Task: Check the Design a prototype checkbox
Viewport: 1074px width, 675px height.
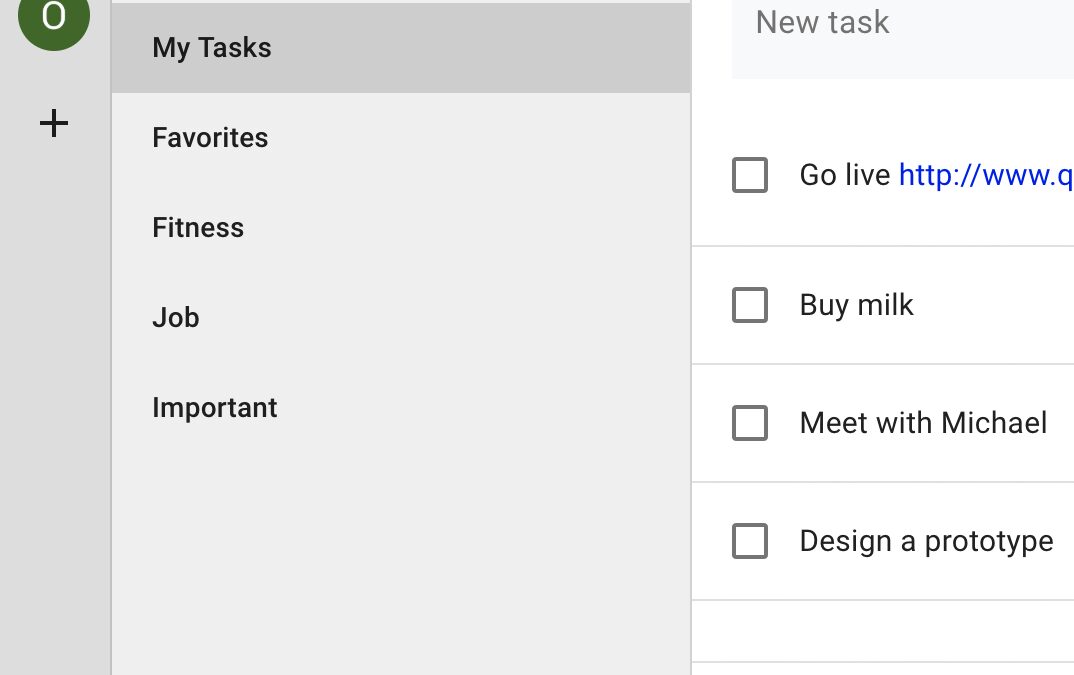Action: (x=749, y=541)
